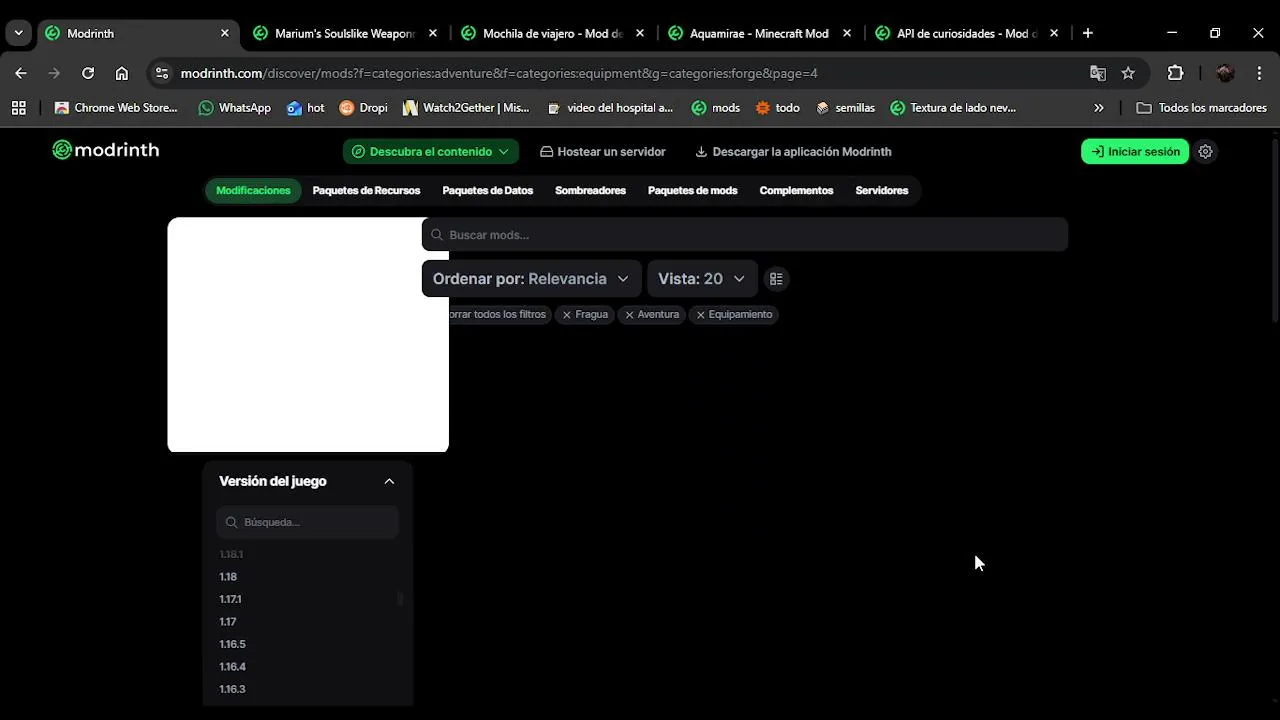The width and height of the screenshot is (1280, 720).
Task: Open Todos los marcadores folder
Action: pos(1202,107)
